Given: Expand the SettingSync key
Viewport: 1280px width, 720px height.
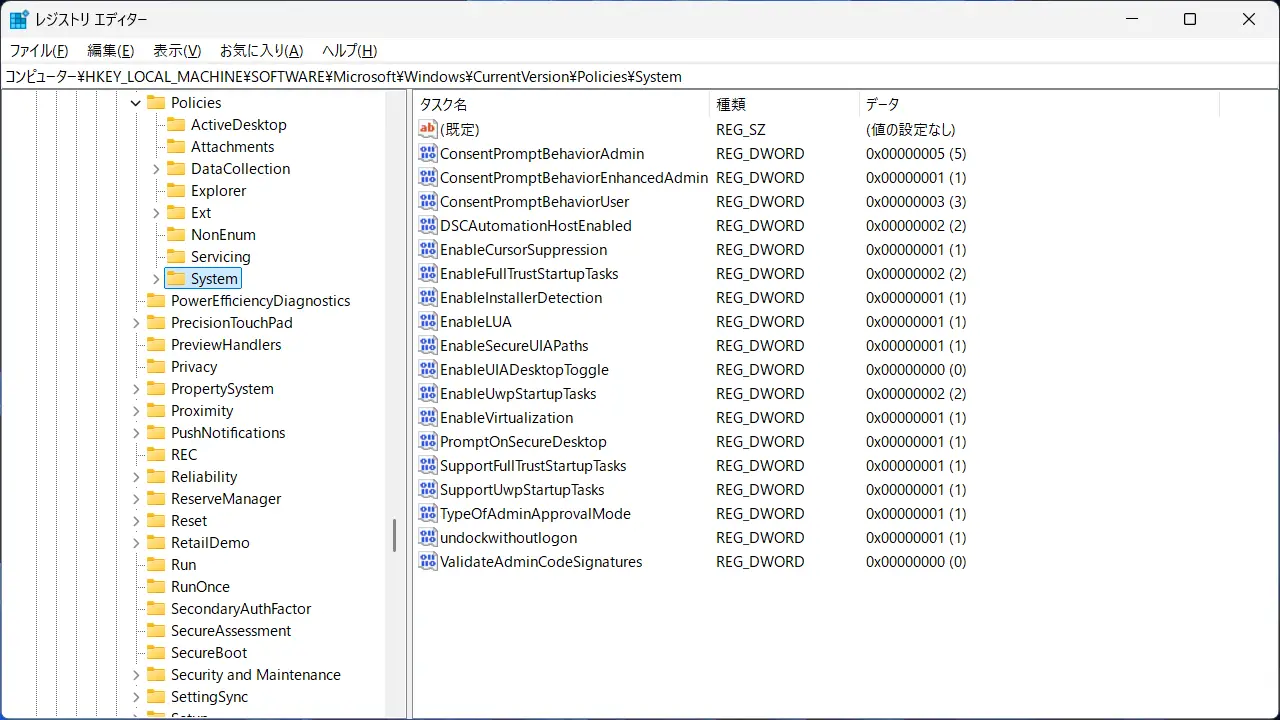Looking at the screenshot, I should pos(136,697).
